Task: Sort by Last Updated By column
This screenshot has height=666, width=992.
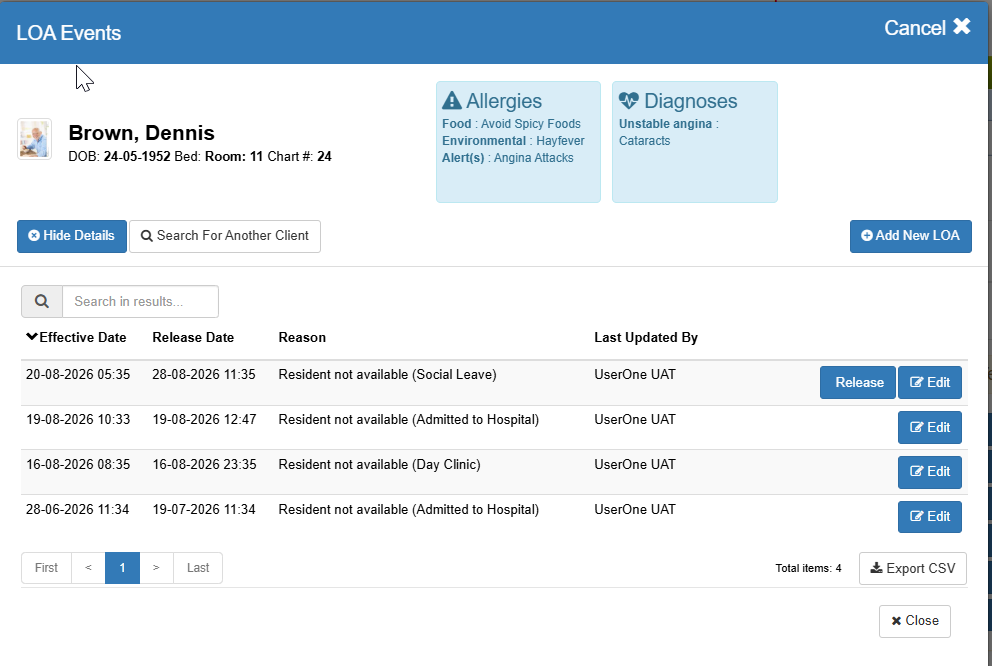Action: pos(646,338)
